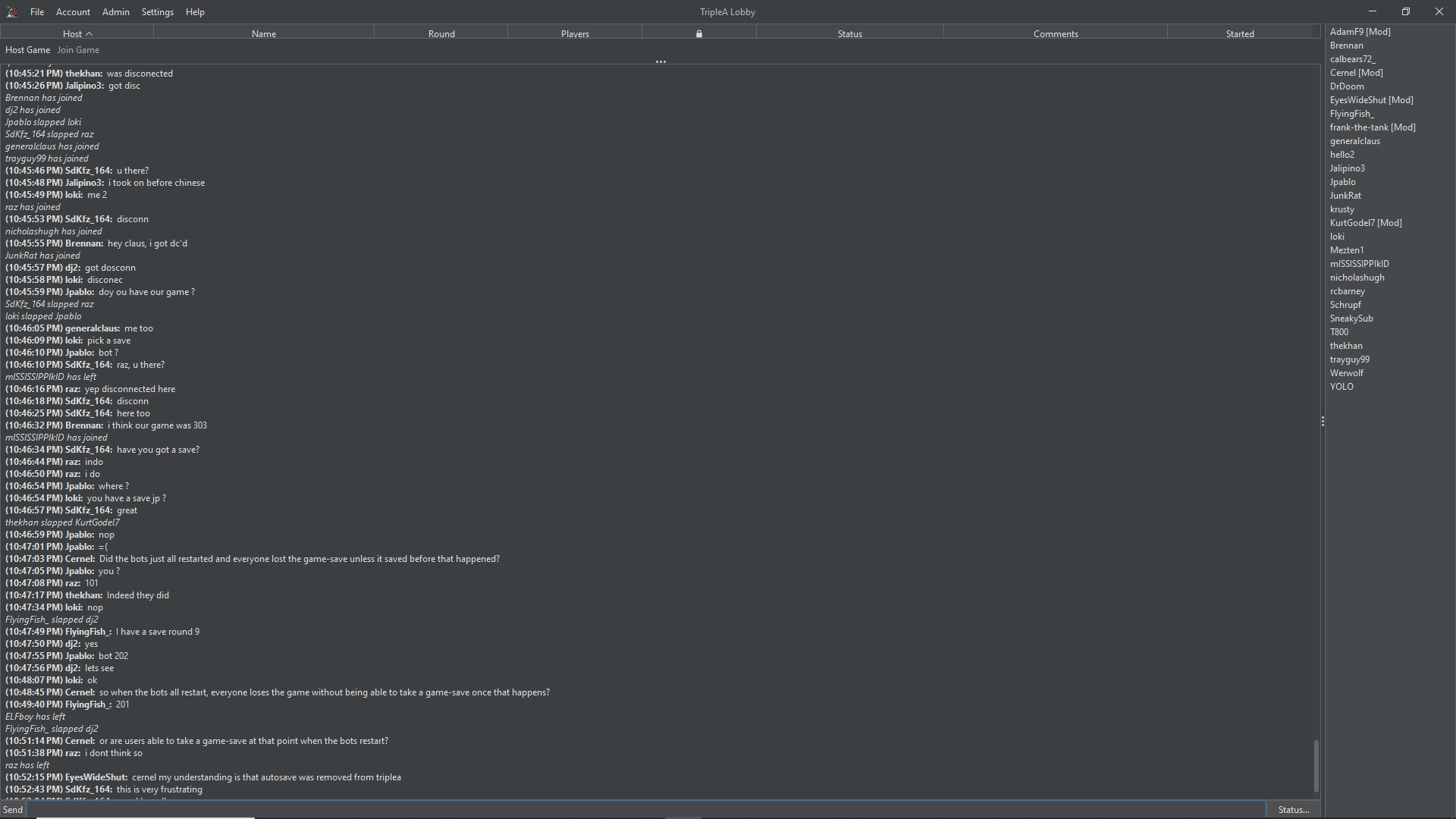
Task: Select player krusty in the list
Action: tap(1341, 209)
